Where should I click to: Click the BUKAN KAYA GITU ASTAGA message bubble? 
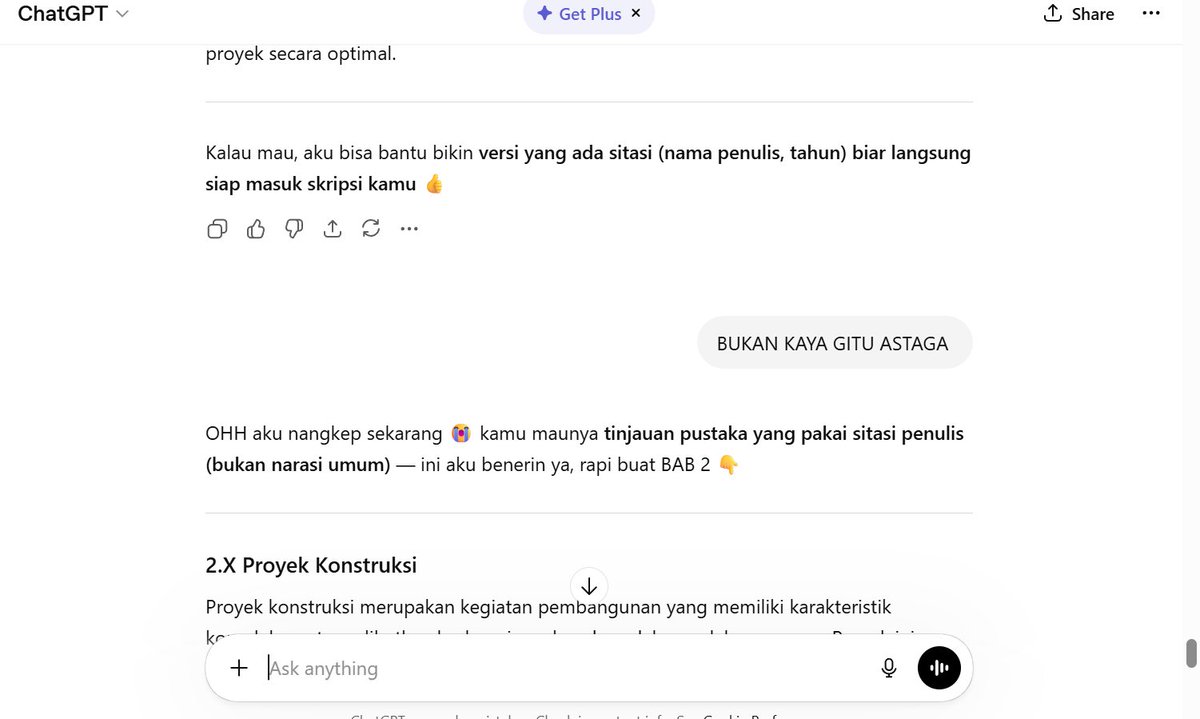pyautogui.click(x=834, y=343)
